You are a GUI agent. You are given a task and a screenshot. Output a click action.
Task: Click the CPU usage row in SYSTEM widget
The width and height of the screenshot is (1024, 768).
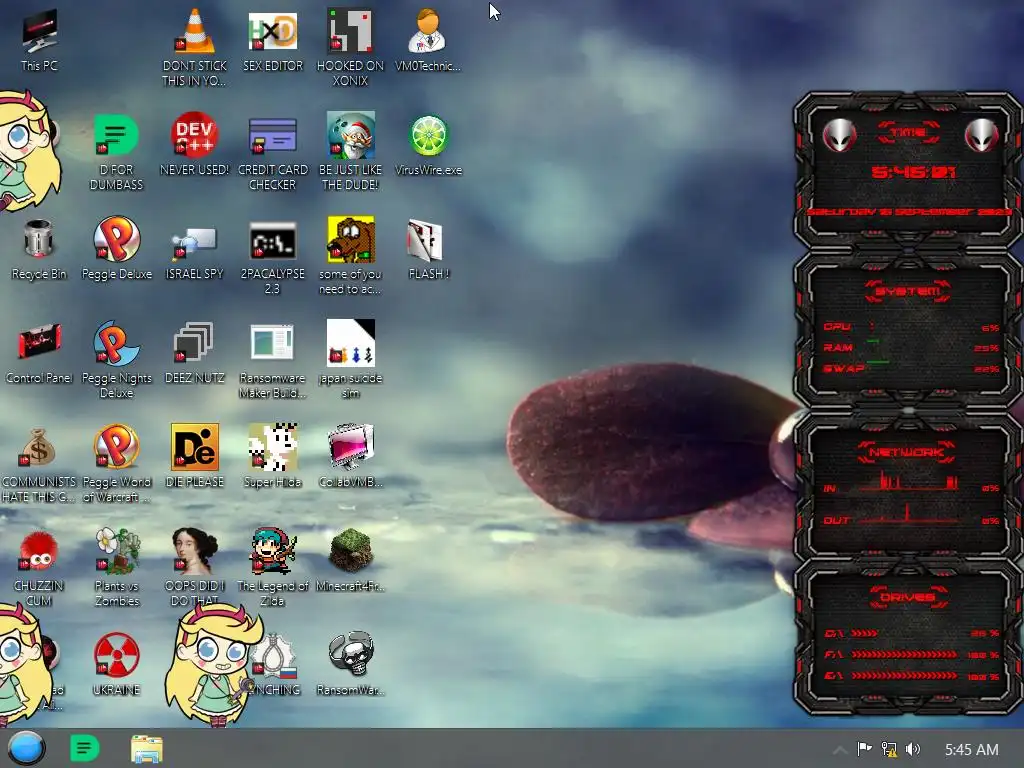[910, 327]
